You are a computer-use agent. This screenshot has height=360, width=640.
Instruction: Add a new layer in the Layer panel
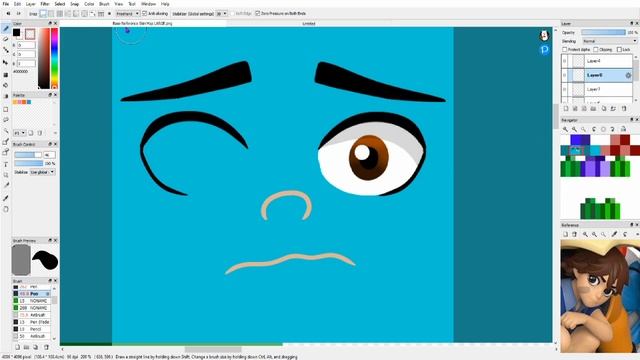[566, 109]
